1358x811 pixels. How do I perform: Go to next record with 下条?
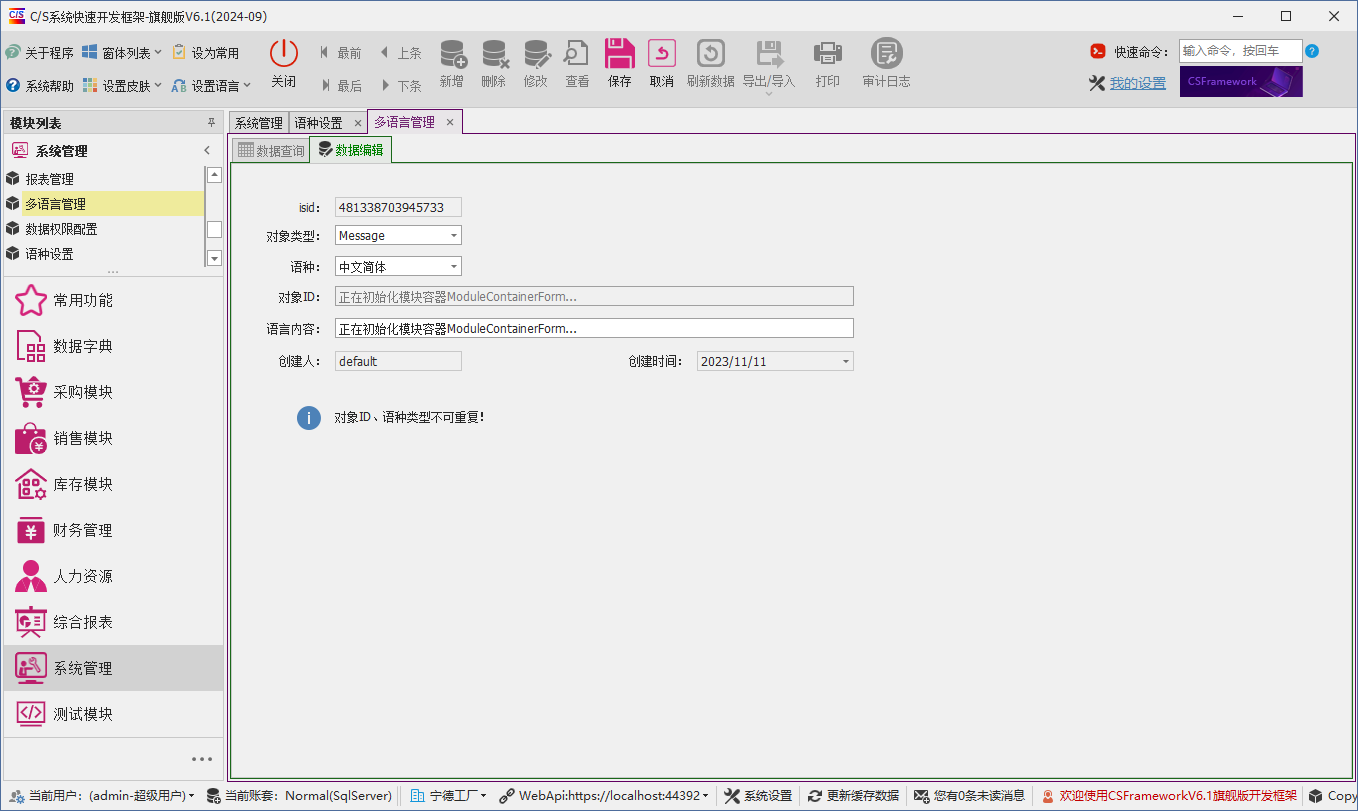point(400,86)
